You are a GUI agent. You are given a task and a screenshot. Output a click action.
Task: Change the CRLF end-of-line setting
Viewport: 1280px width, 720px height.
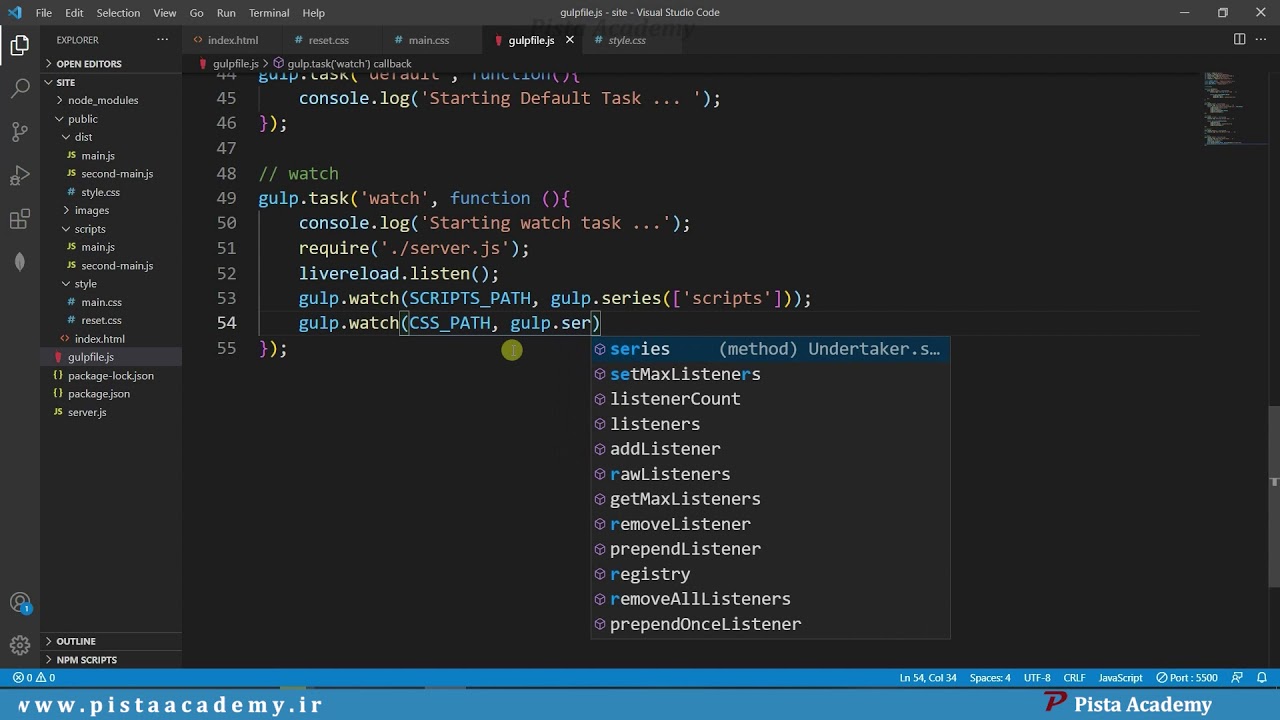(1074, 677)
